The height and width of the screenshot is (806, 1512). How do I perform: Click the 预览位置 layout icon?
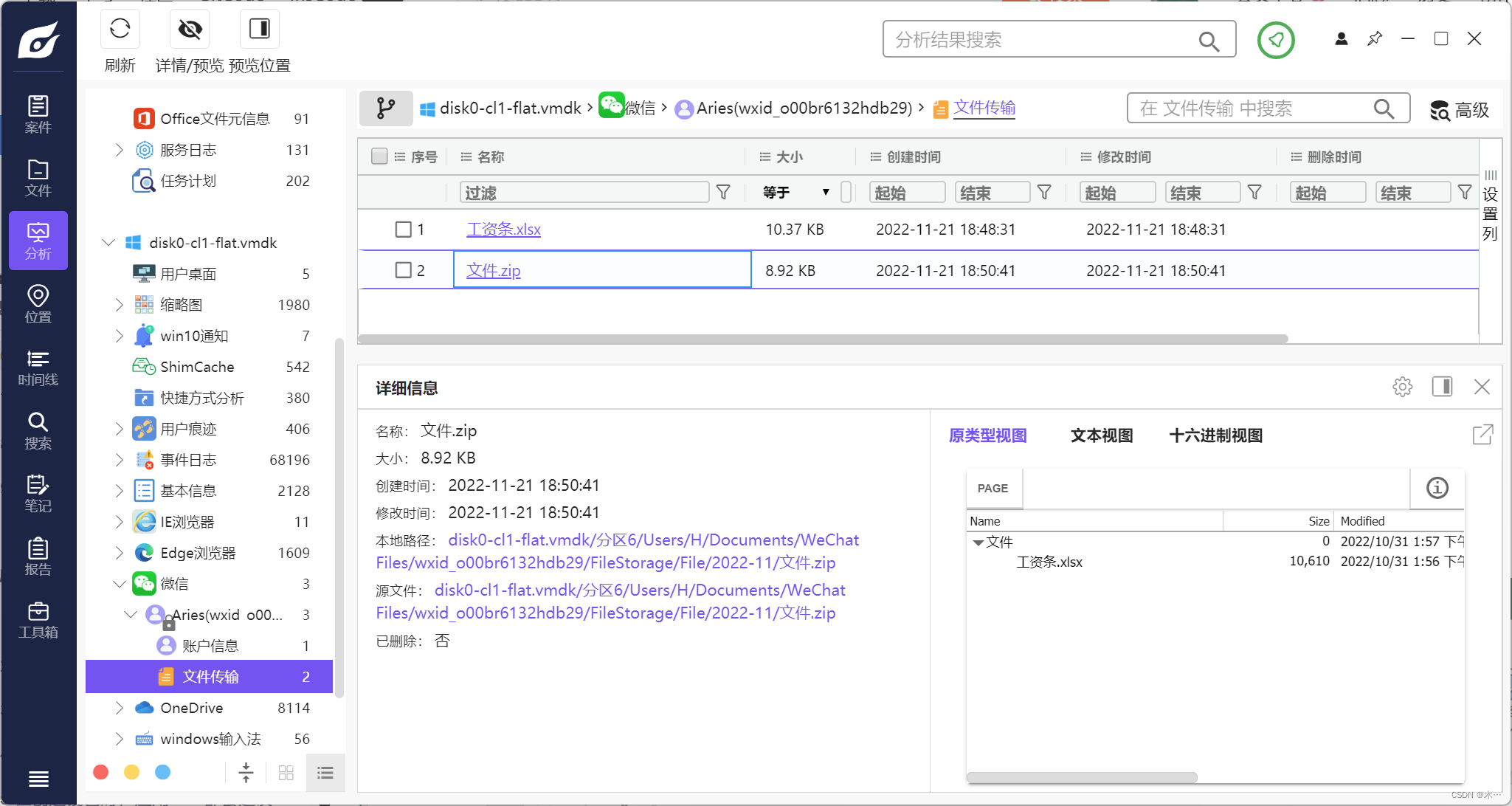259,30
